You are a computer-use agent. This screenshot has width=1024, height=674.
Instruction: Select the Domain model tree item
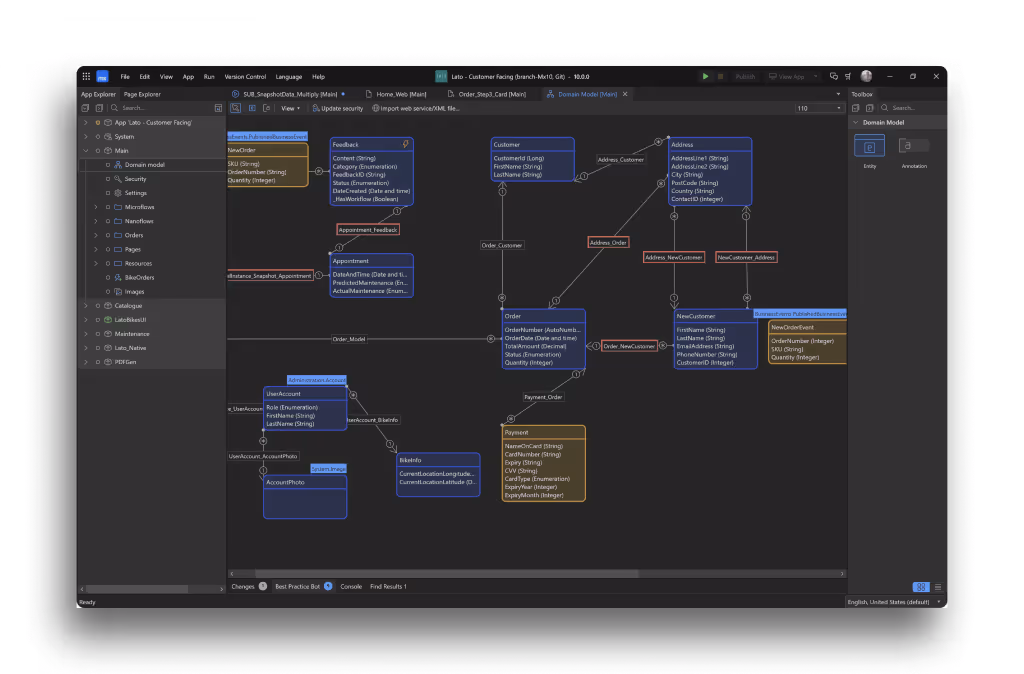[x=144, y=165]
